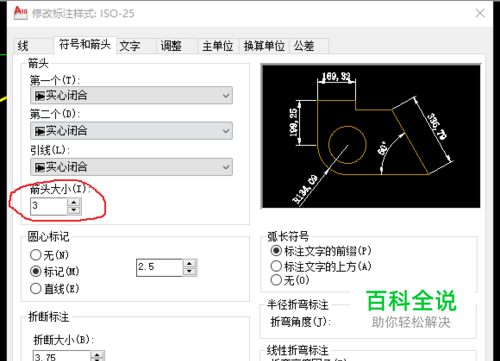The image size is (500, 361).
Task: Click the 箭头大小 input field
Action: [x=49, y=206]
